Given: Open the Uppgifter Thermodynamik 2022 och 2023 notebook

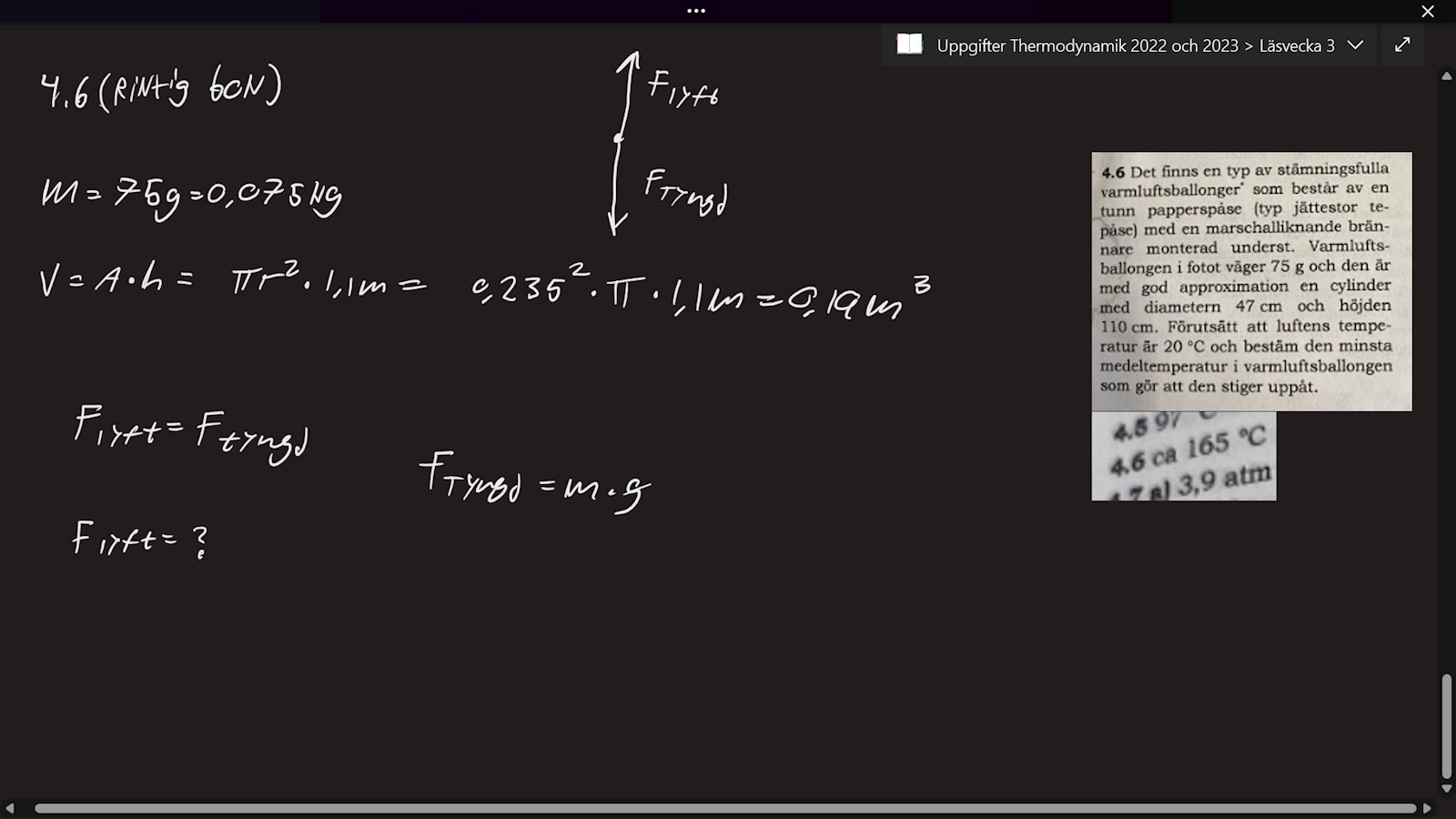Looking at the screenshot, I should pos(1087,45).
